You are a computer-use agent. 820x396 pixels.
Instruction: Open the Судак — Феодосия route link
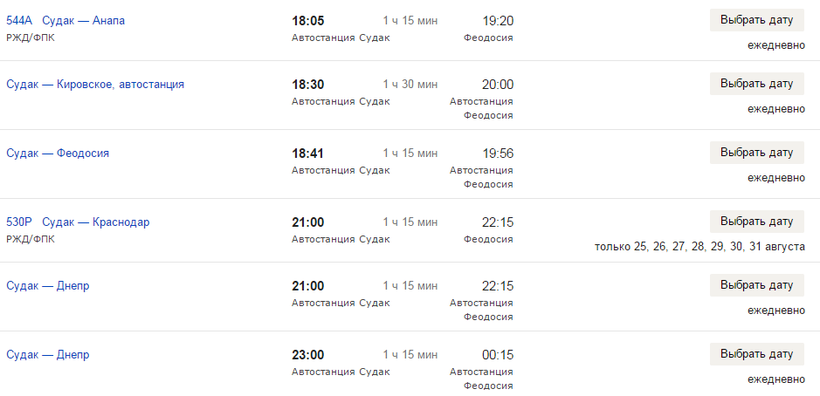click(58, 153)
